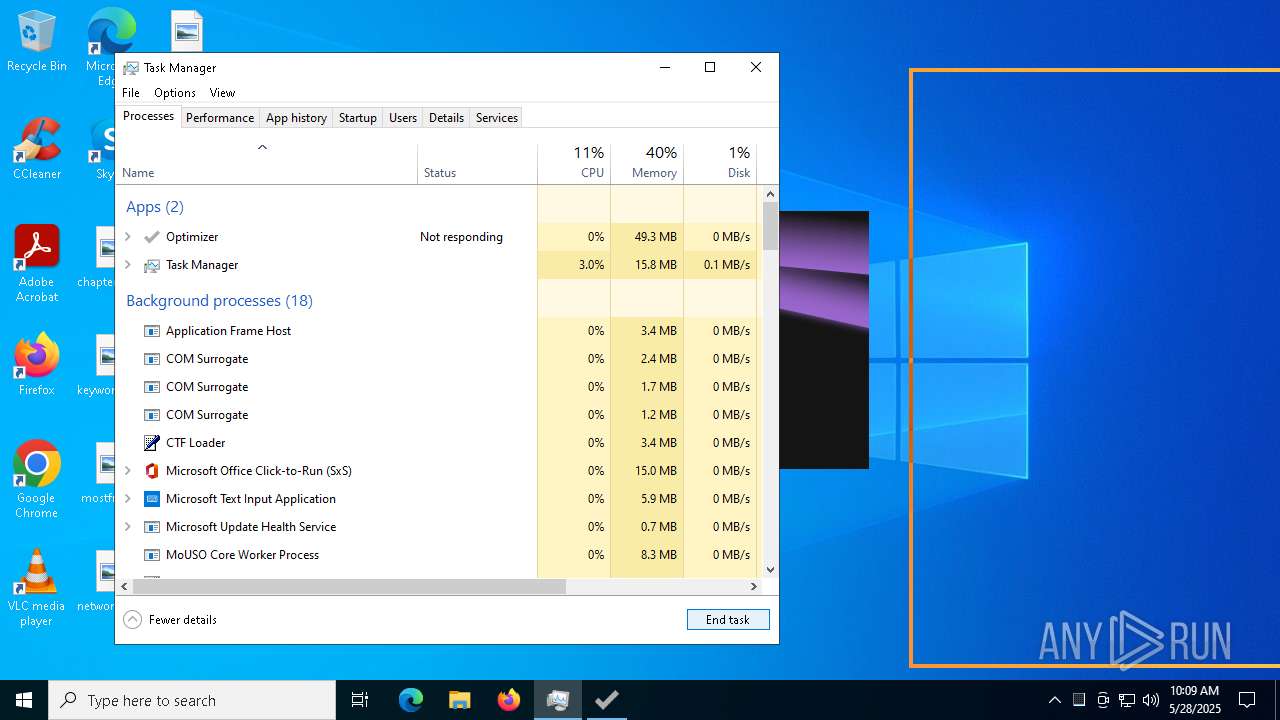Expand the Microsoft Update Health Service group
The height and width of the screenshot is (720, 1280).
pyautogui.click(x=128, y=527)
